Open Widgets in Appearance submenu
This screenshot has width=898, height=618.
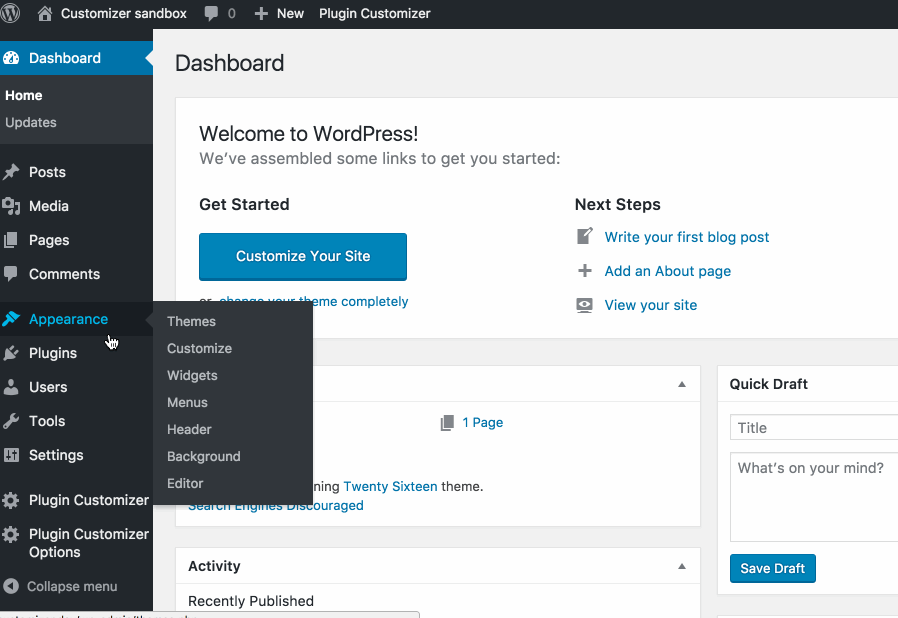click(192, 375)
